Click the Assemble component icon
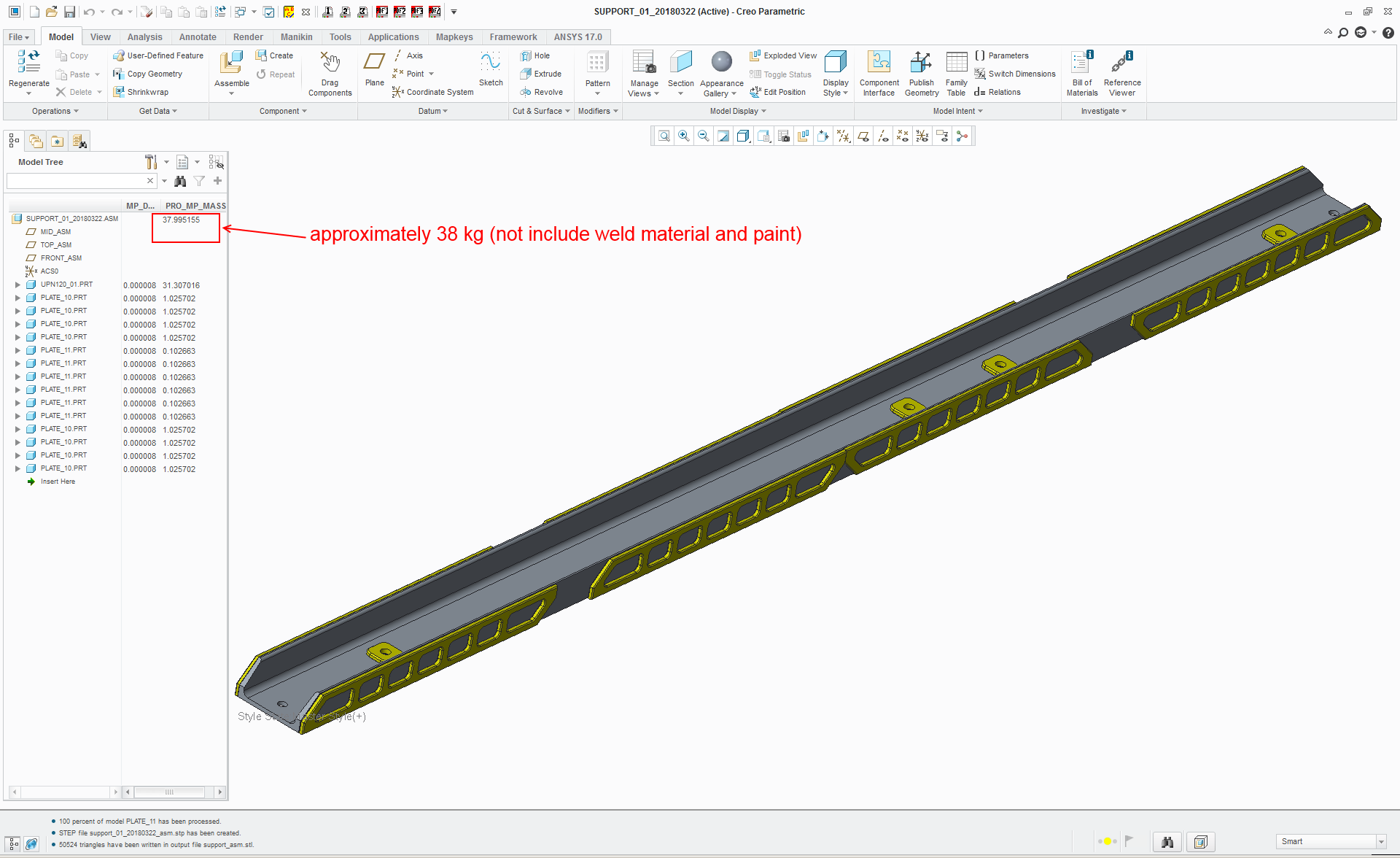 pos(231,63)
